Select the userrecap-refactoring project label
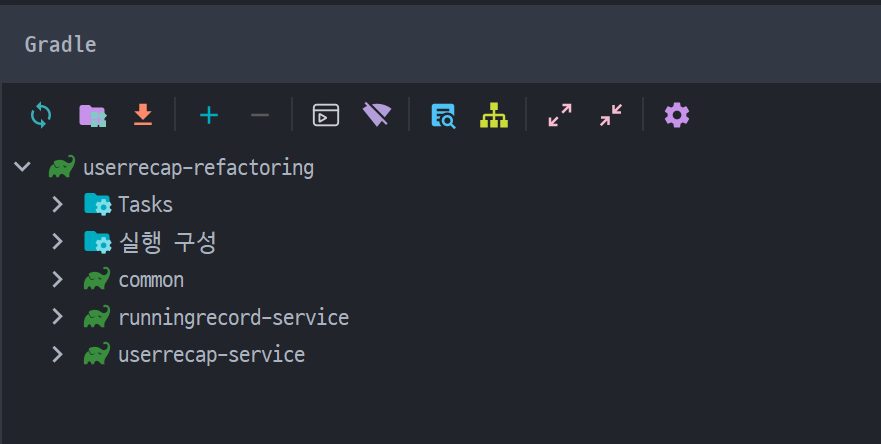This screenshot has width=881, height=444. click(x=199, y=167)
